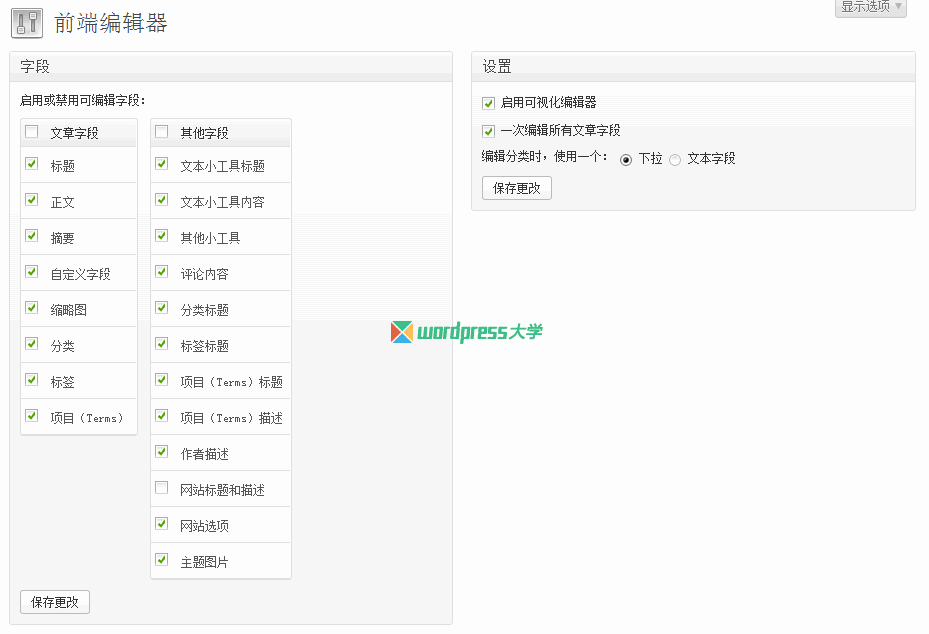Viewport: 929px width, 634px height.
Task: Click 保存更改 in the 设置 panel
Action: [x=517, y=188]
